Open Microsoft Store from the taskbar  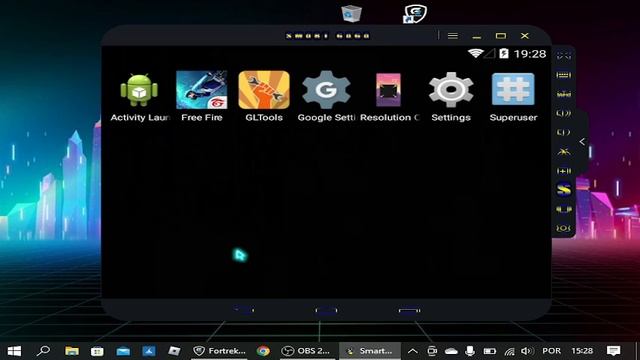tap(97, 351)
